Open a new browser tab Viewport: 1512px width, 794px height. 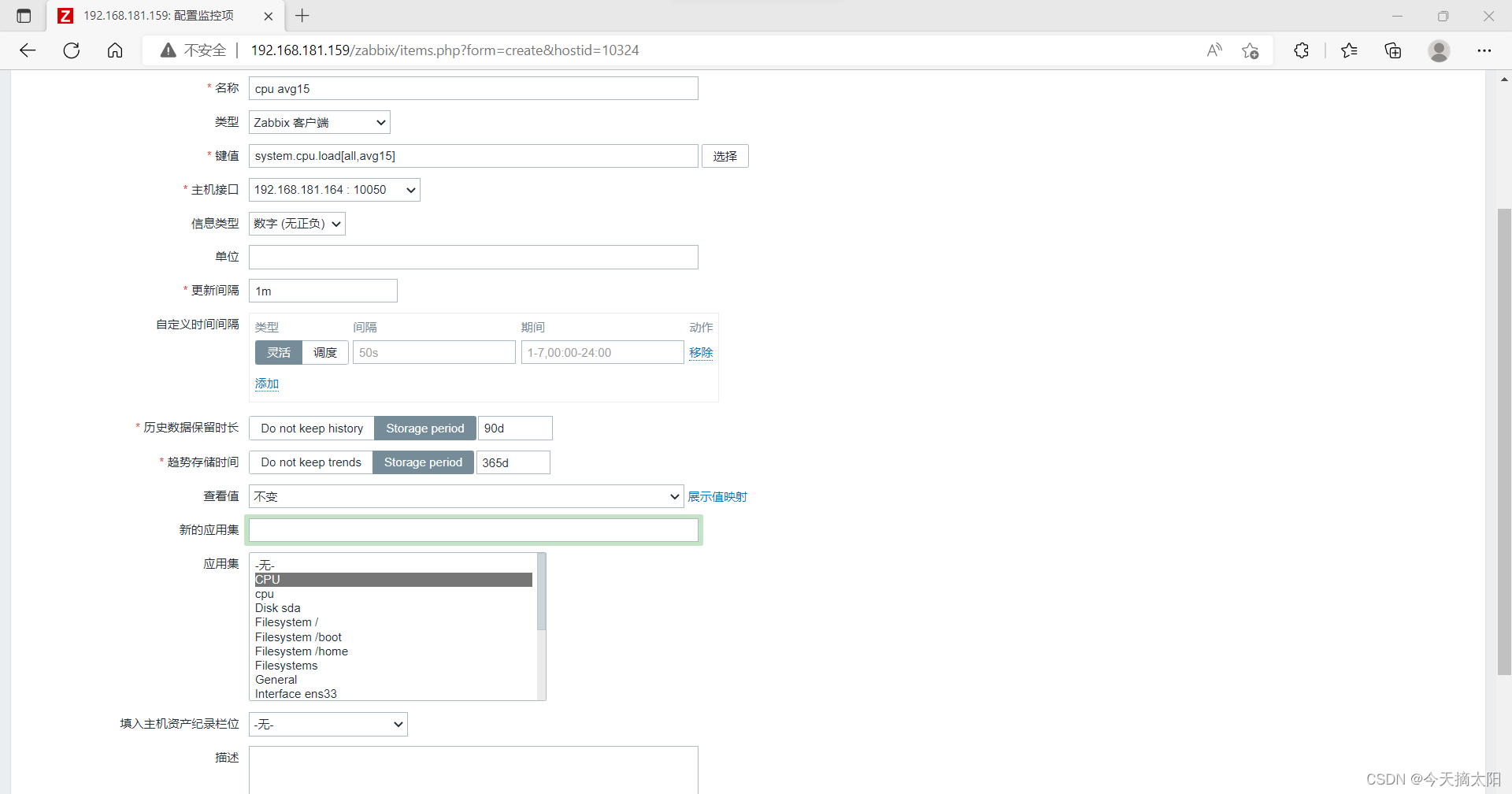coord(302,16)
